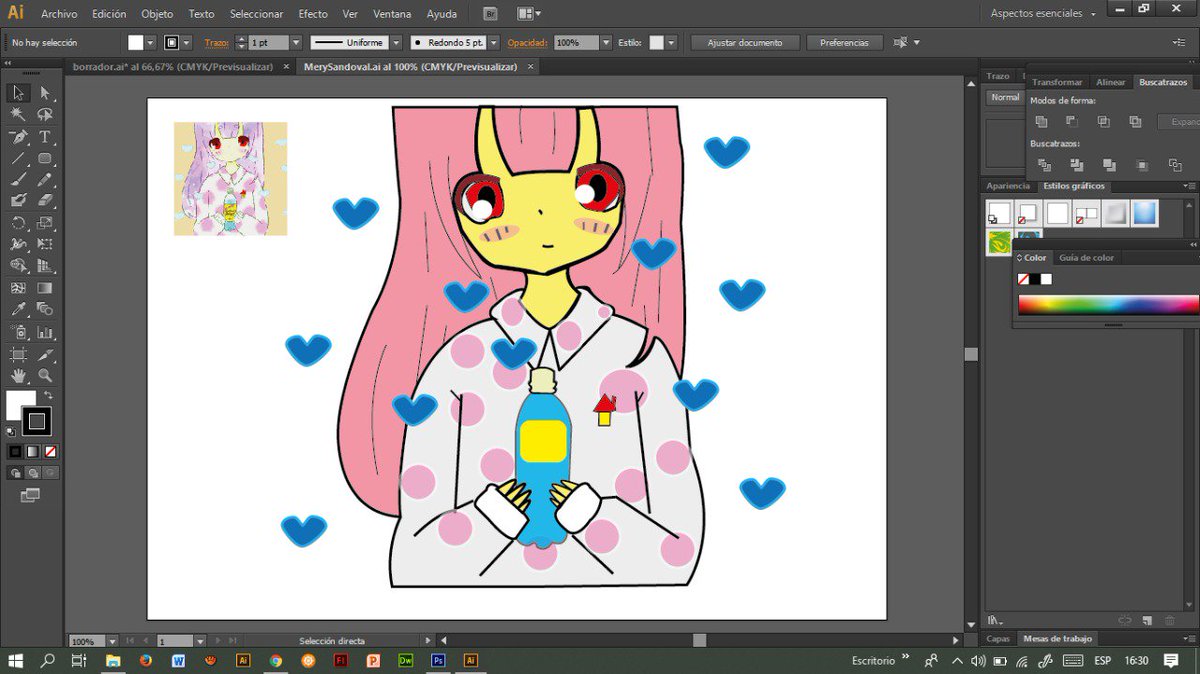Select the Scale tool
The height and width of the screenshot is (674, 1200).
[45, 223]
